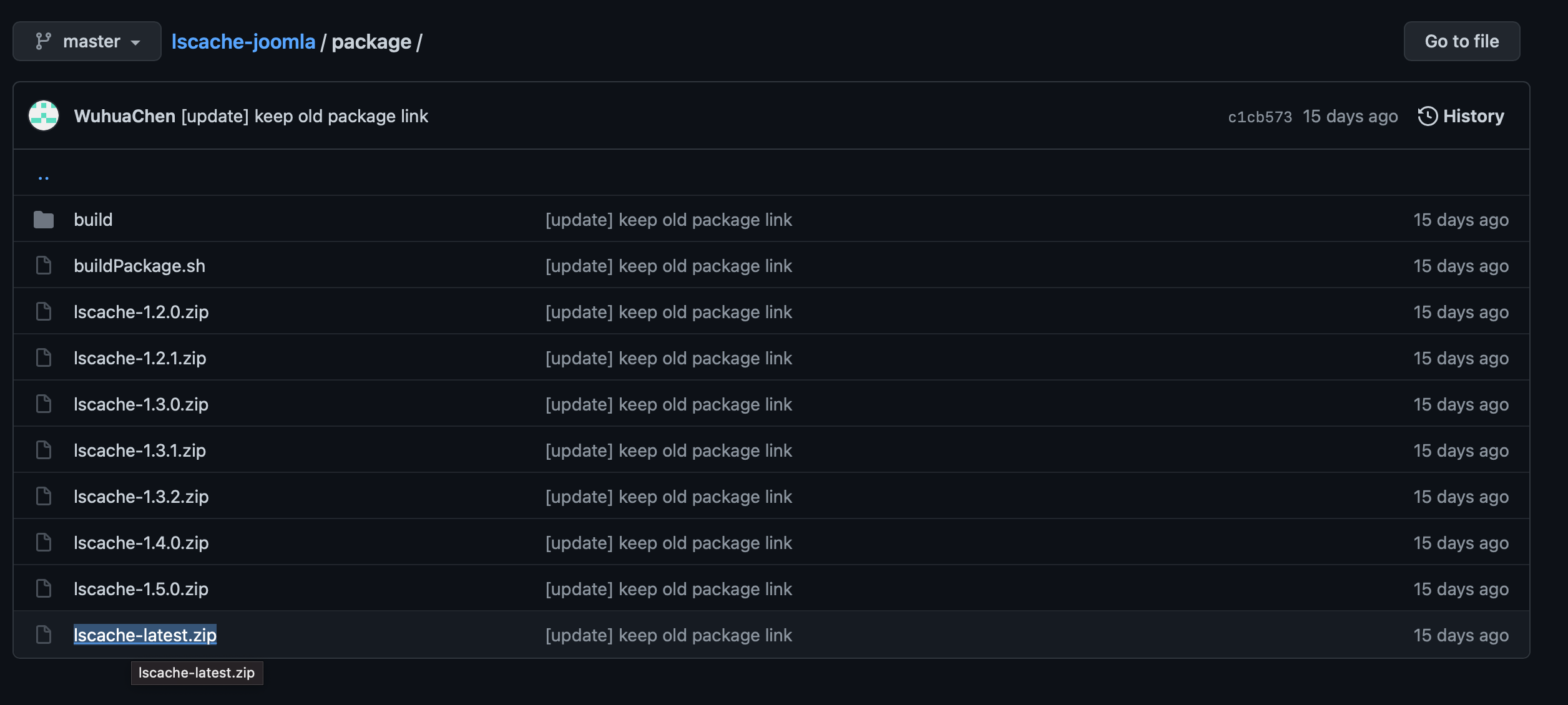This screenshot has width=1568, height=705.
Task: Click the file icon for lscache-latest.zip
Action: coord(44,634)
